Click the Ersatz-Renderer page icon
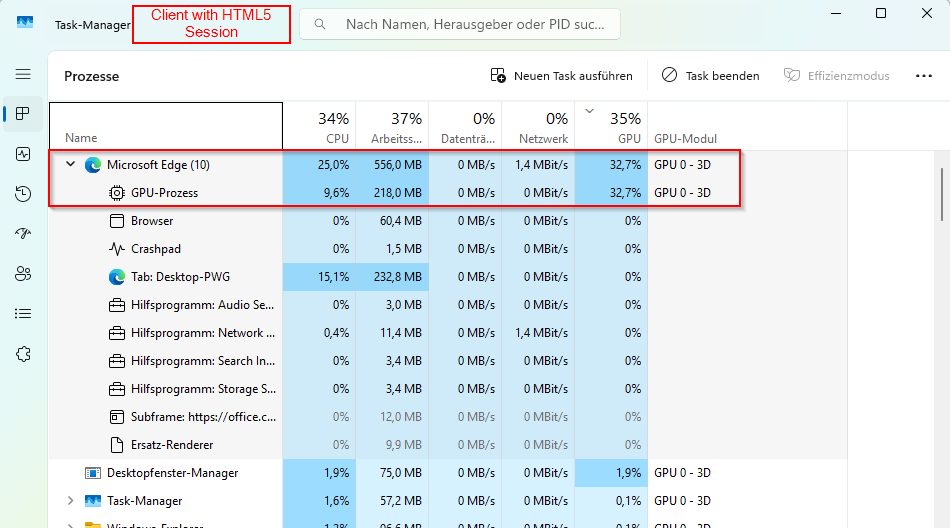Screen dimensions: 950x528 click(x=116, y=445)
